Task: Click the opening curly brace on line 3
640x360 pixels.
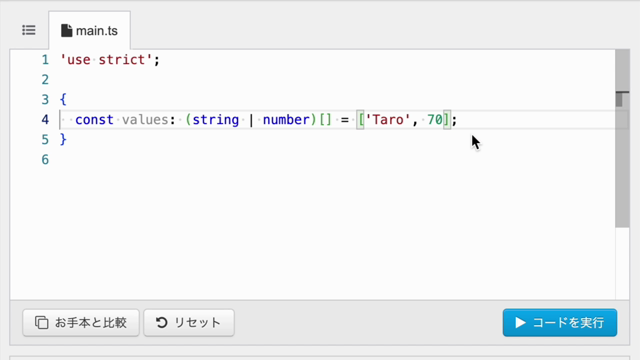Action: 63,100
